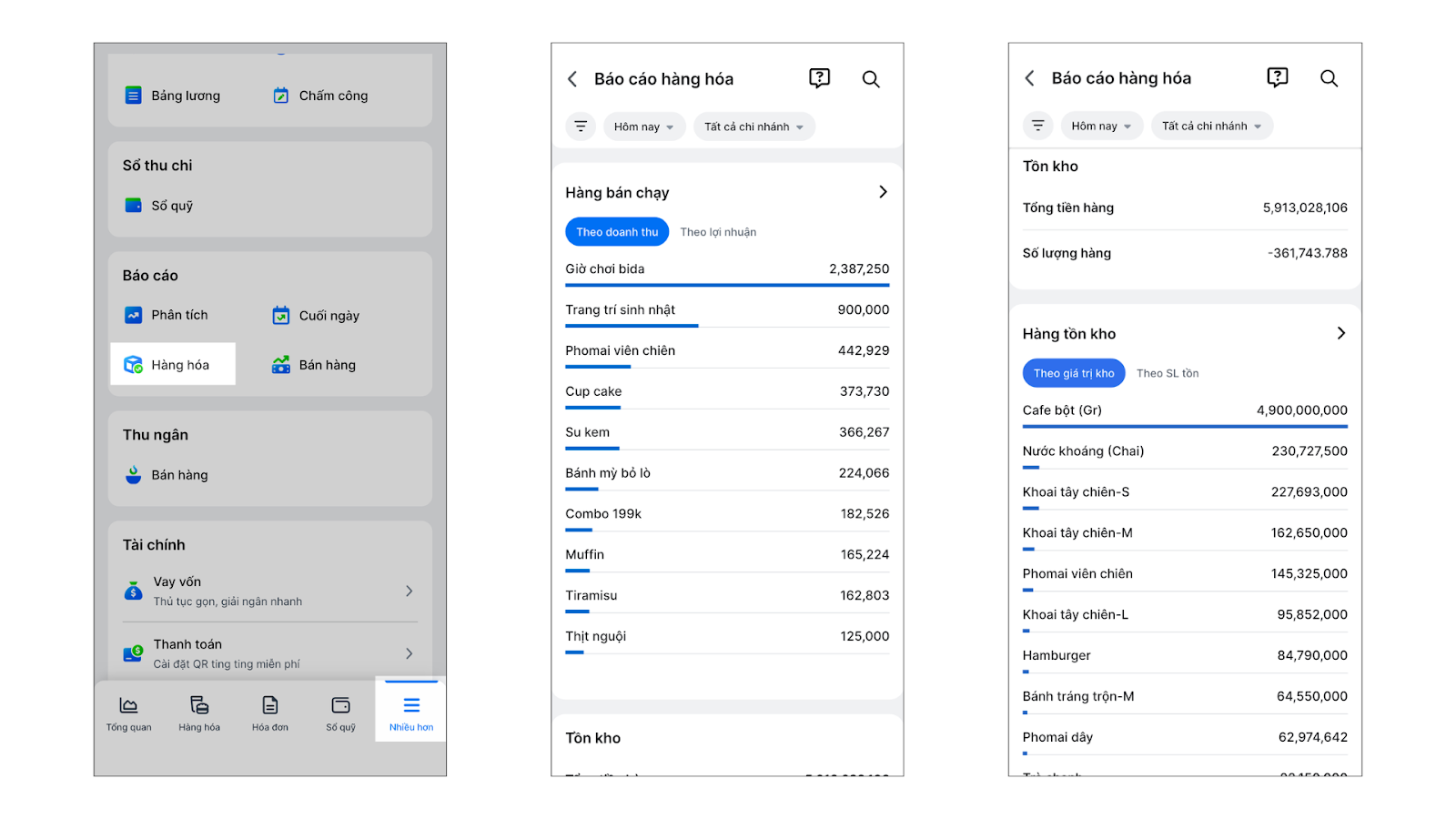Go back from right Báo cáo hàng hóa screen

1029,78
